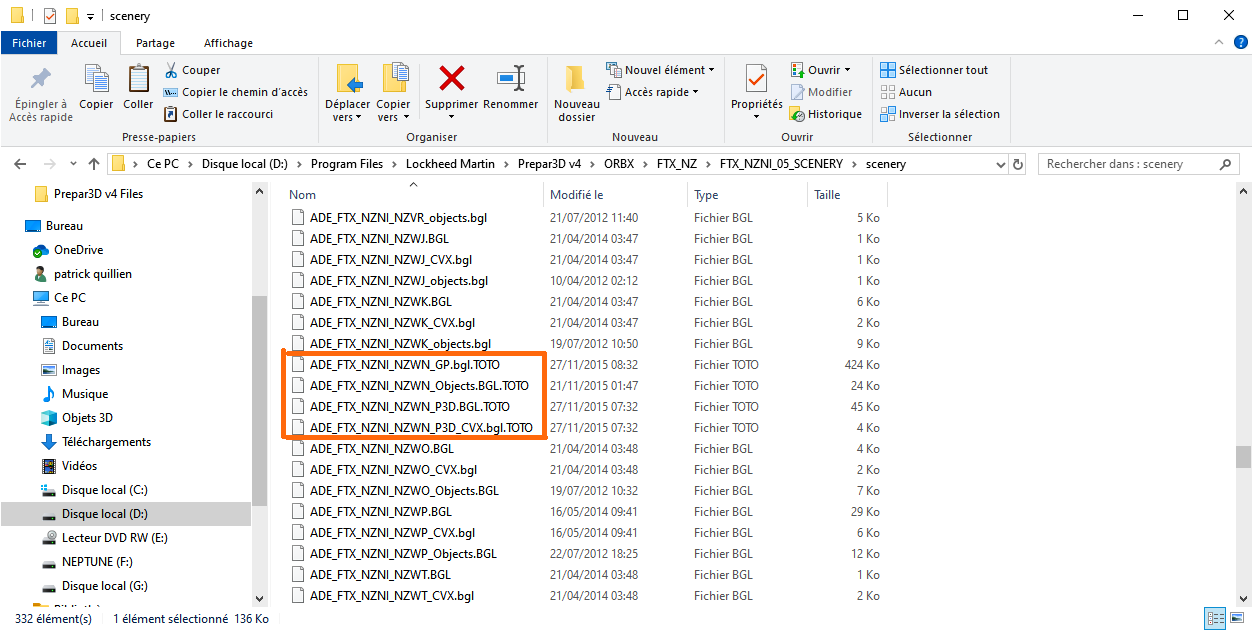This screenshot has height=631, width=1253.
Task: Sort by Modifié le column
Action: pyautogui.click(x=616, y=195)
